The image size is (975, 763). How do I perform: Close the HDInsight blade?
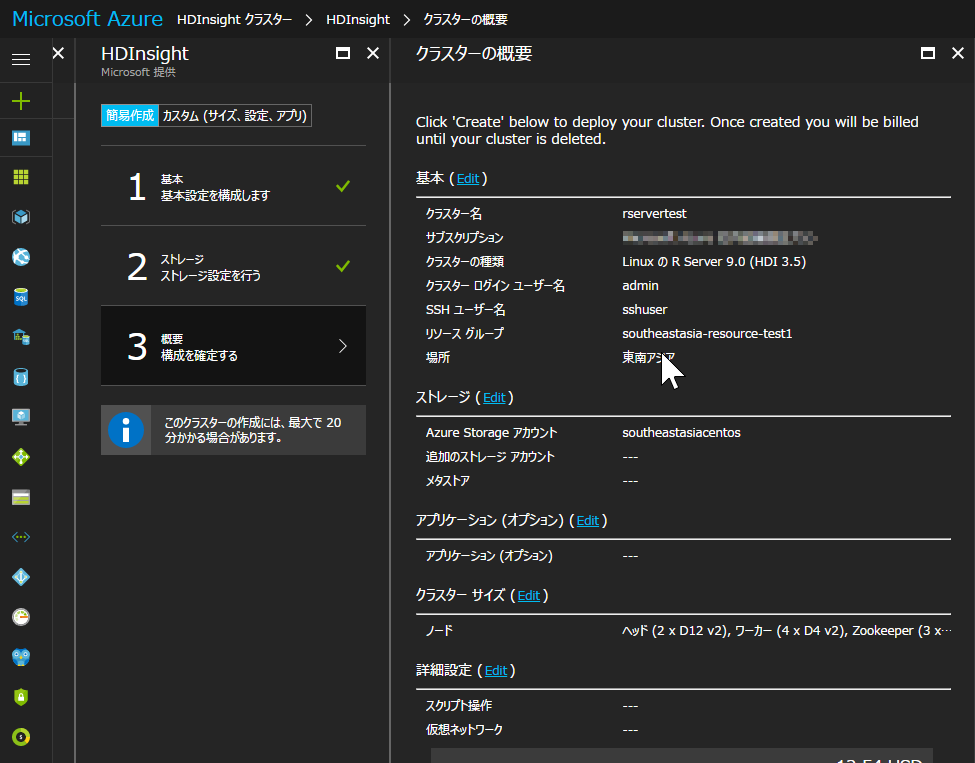373,53
